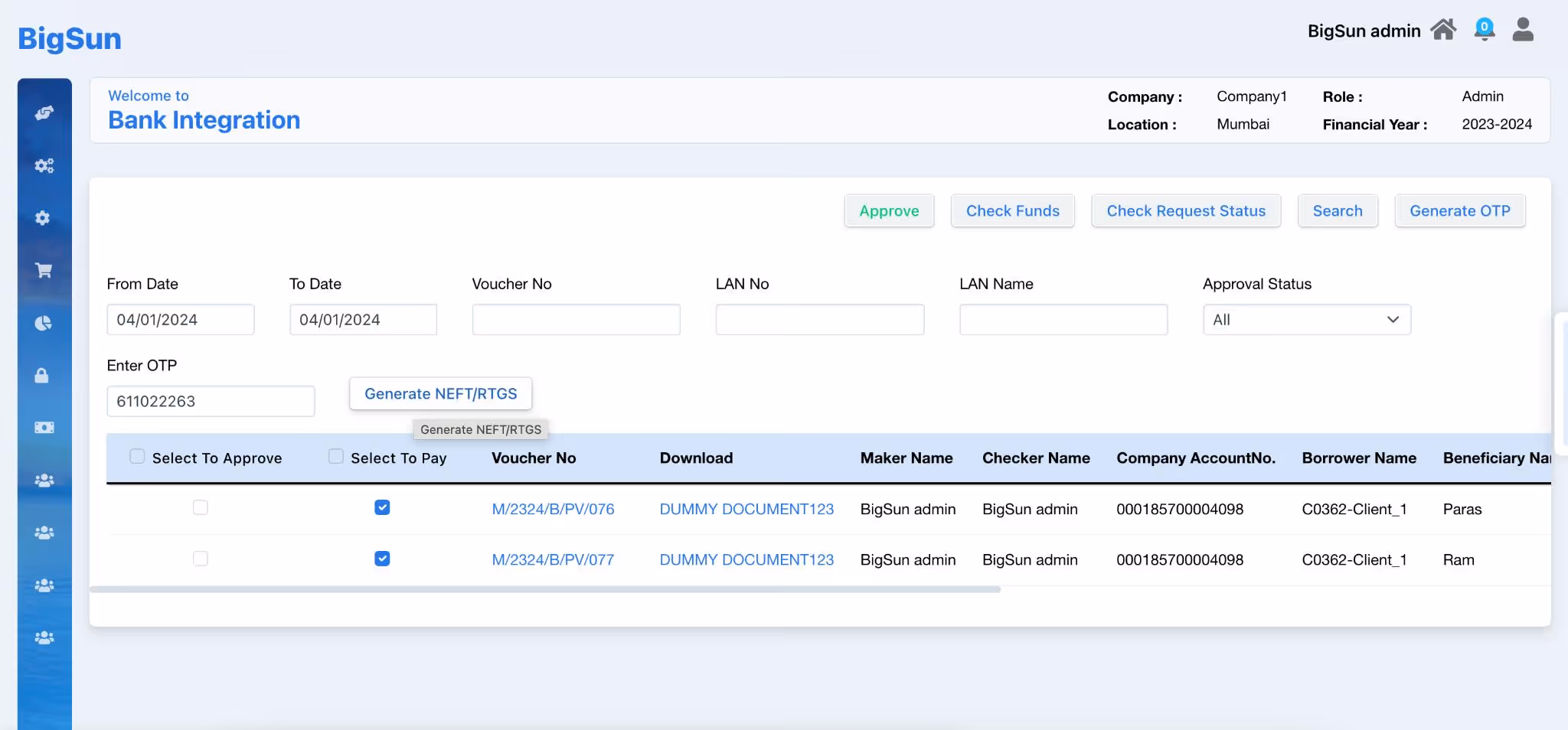
Task: Open the user profile icon
Action: [1523, 30]
